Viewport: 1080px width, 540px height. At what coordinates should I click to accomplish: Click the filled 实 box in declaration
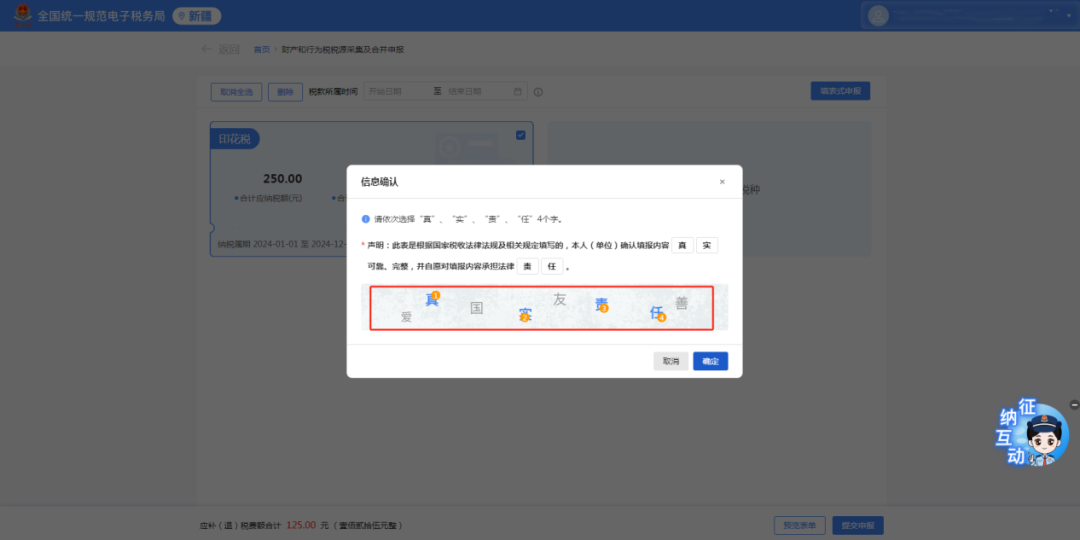pyautogui.click(x=707, y=245)
